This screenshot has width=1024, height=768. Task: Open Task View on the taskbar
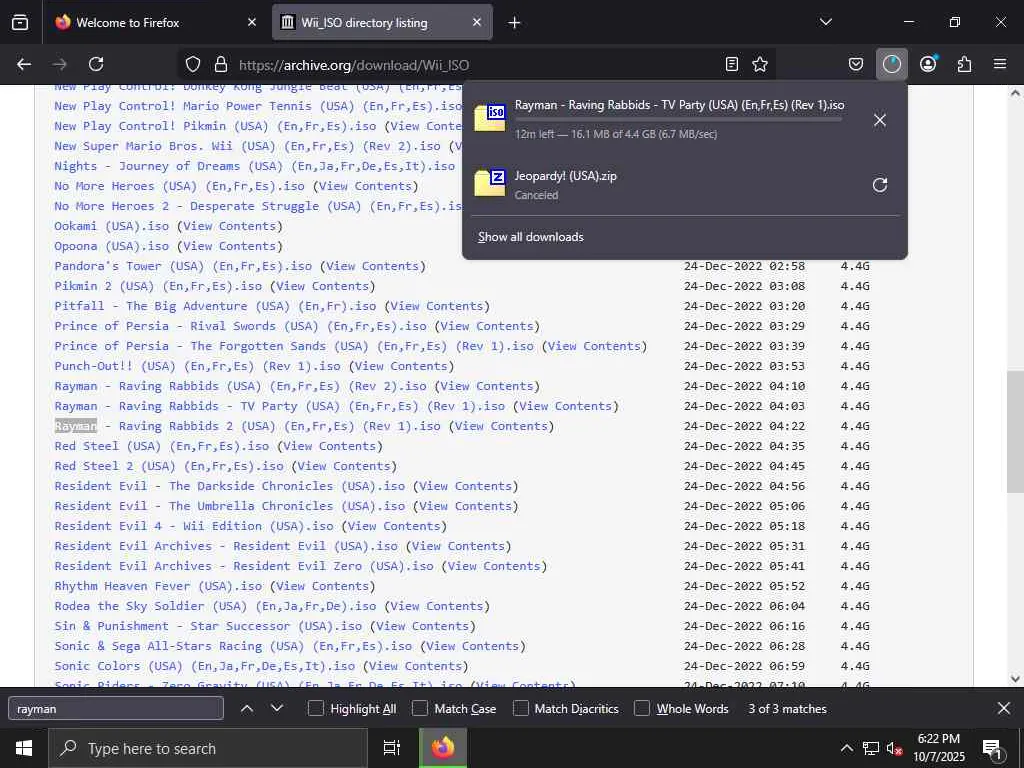click(x=392, y=748)
